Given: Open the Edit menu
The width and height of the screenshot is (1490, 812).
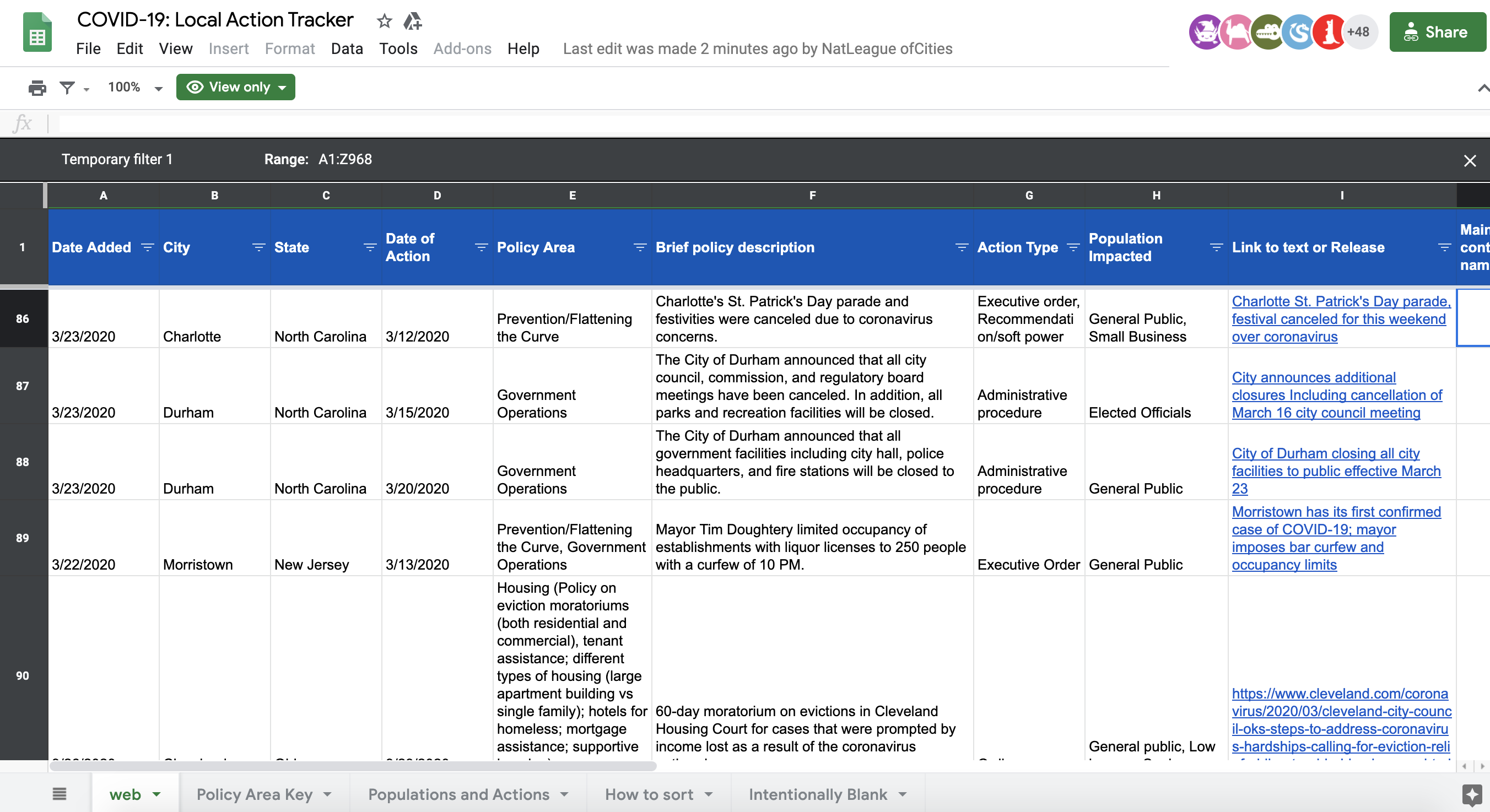Looking at the screenshot, I should (x=129, y=48).
